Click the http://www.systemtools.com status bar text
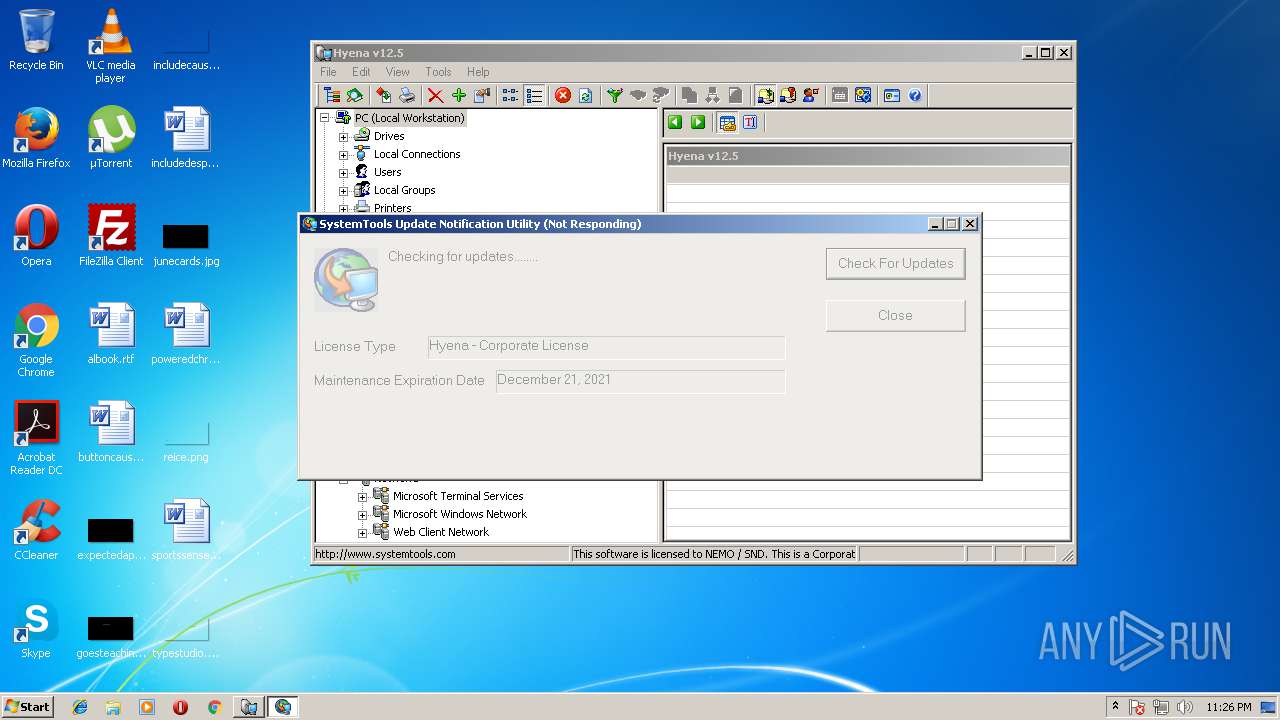The image size is (1280, 720). pyautogui.click(x=386, y=554)
